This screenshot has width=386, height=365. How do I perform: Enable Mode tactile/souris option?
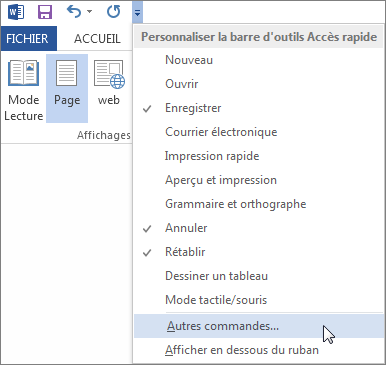pos(258,300)
